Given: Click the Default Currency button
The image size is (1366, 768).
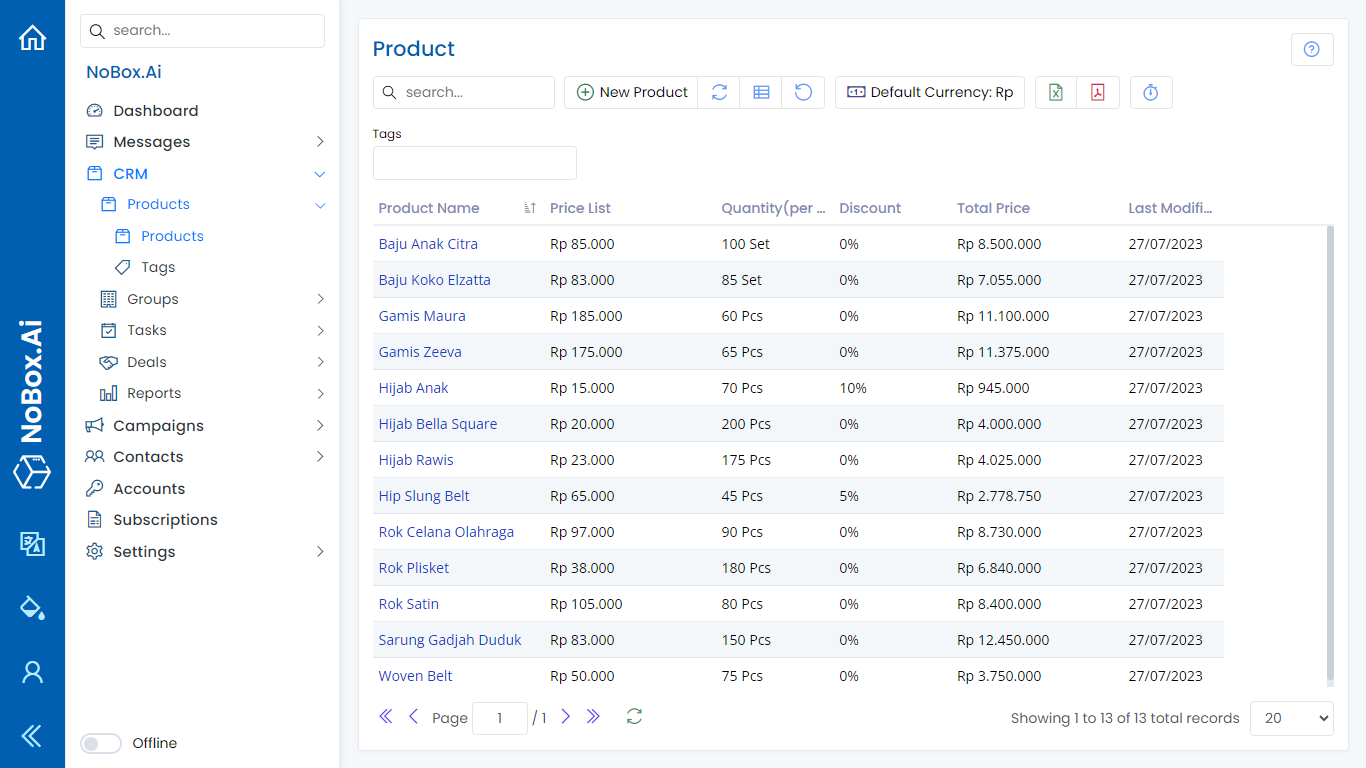Looking at the screenshot, I should 929,92.
